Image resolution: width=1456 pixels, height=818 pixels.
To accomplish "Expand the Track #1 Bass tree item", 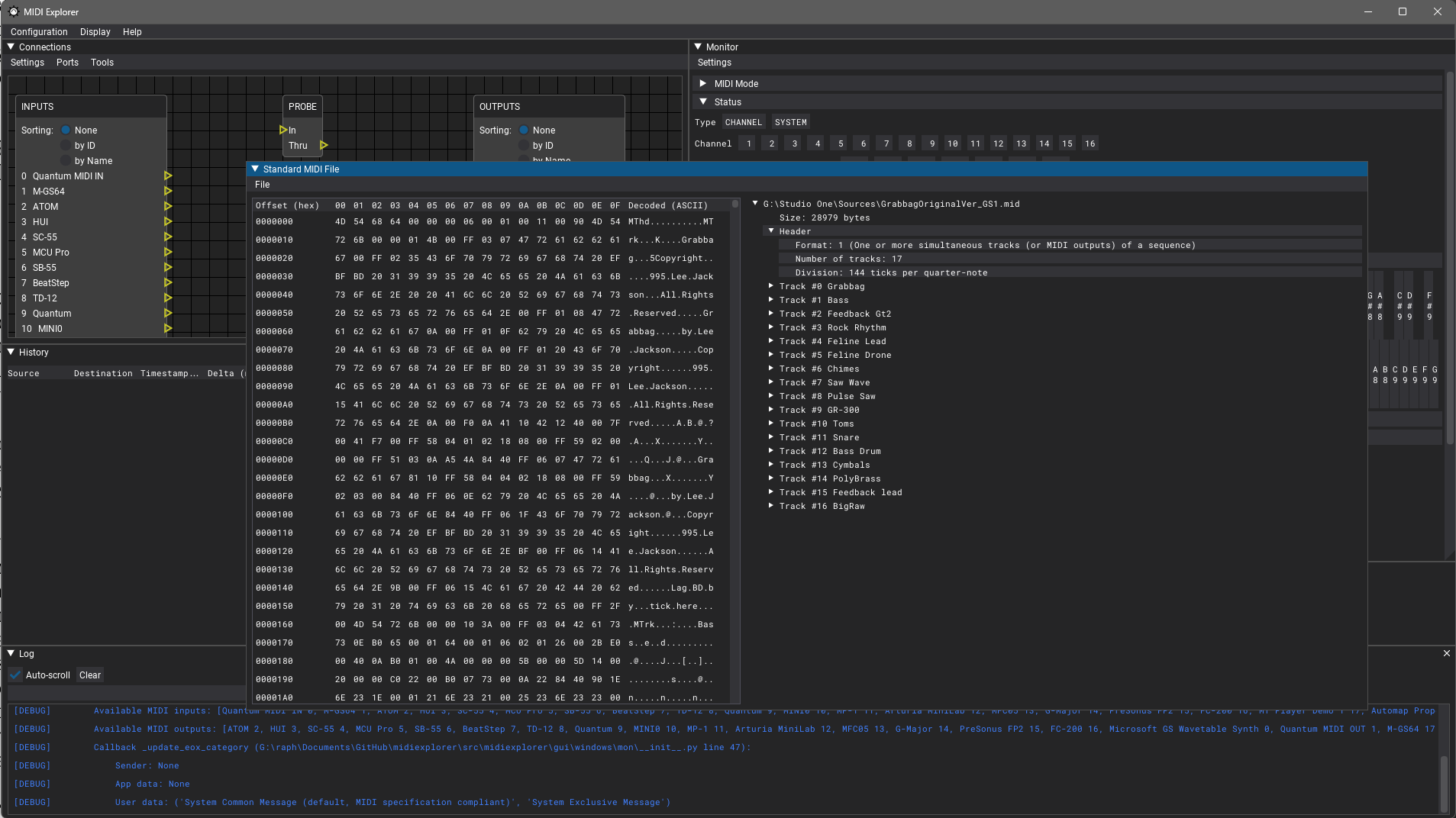I will [x=771, y=300].
